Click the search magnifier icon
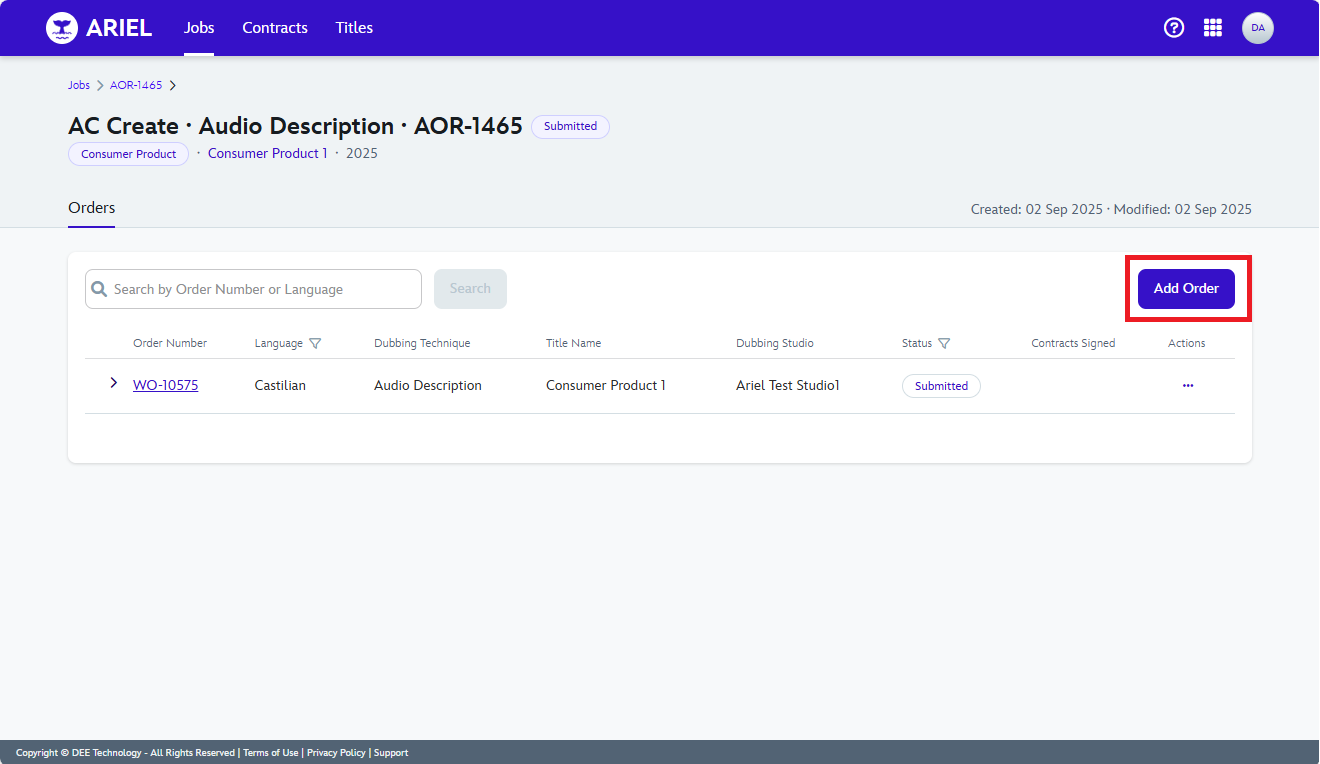Viewport: 1320px width, 764px height. coord(100,289)
